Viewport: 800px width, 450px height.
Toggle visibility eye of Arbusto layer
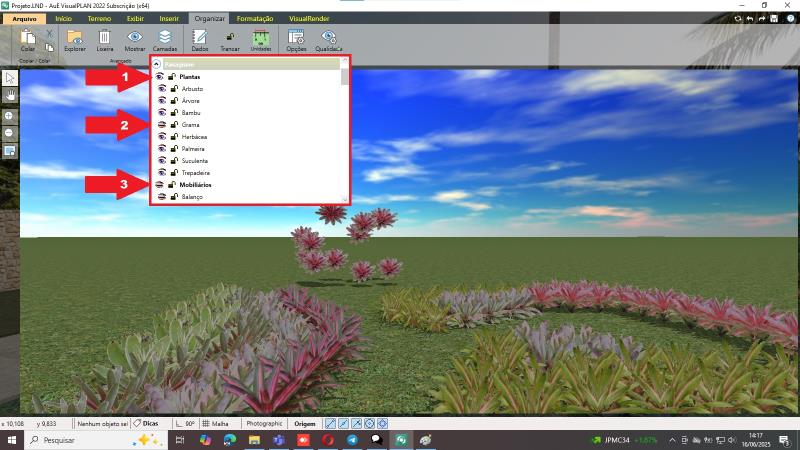click(x=162, y=88)
